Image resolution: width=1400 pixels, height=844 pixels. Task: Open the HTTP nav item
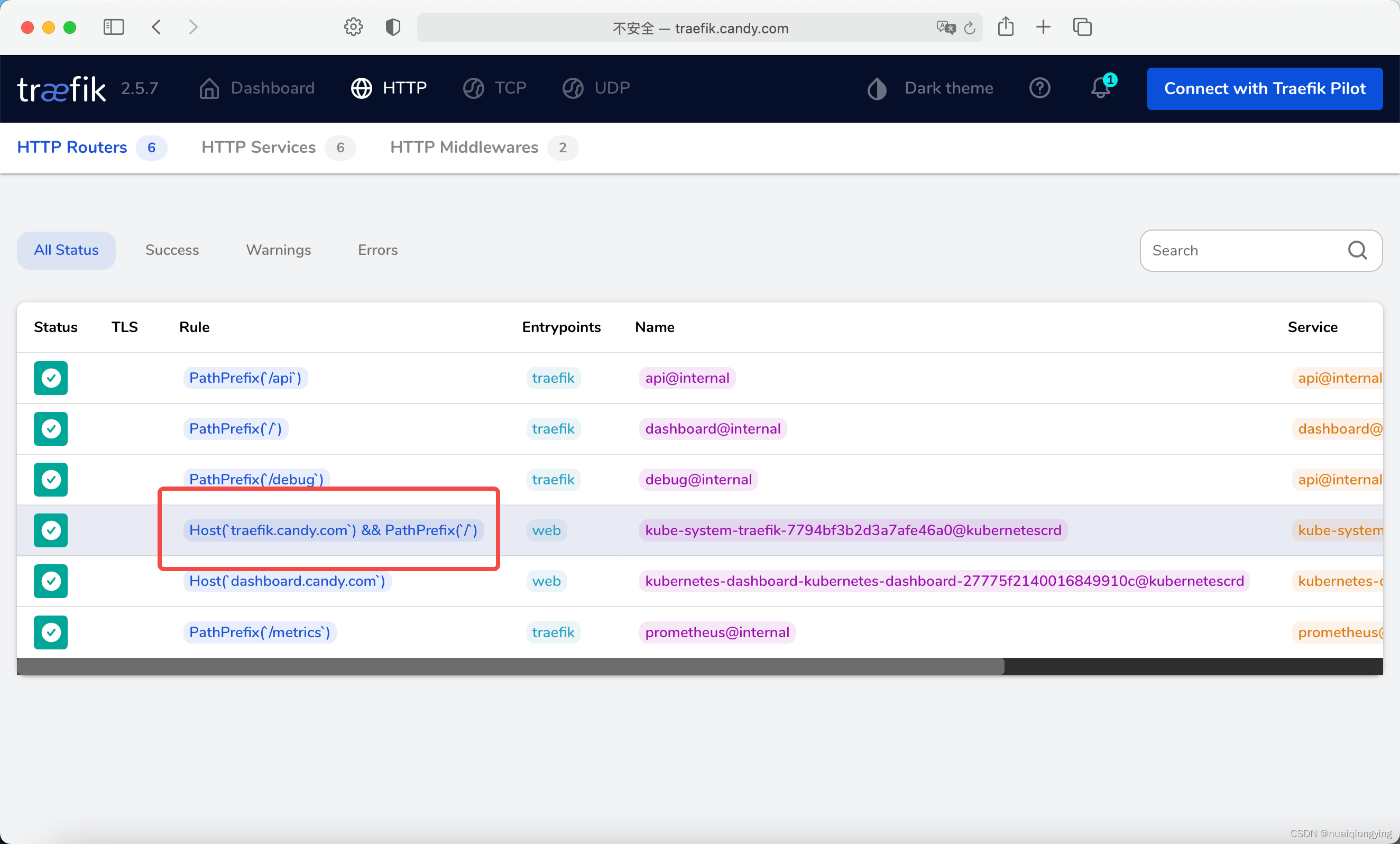coord(389,88)
